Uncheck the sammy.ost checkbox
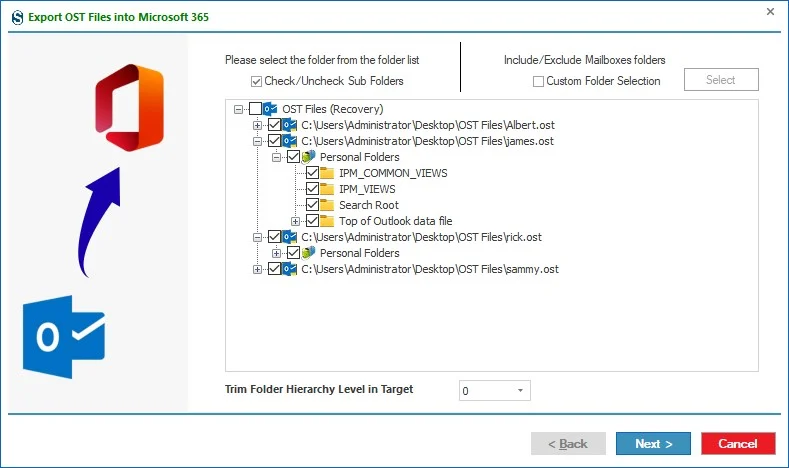The image size is (789, 468). coord(274,269)
